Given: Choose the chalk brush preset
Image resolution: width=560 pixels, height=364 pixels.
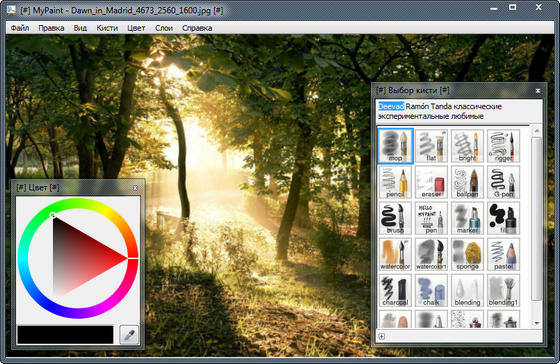Looking at the screenshot, I should point(431,290).
